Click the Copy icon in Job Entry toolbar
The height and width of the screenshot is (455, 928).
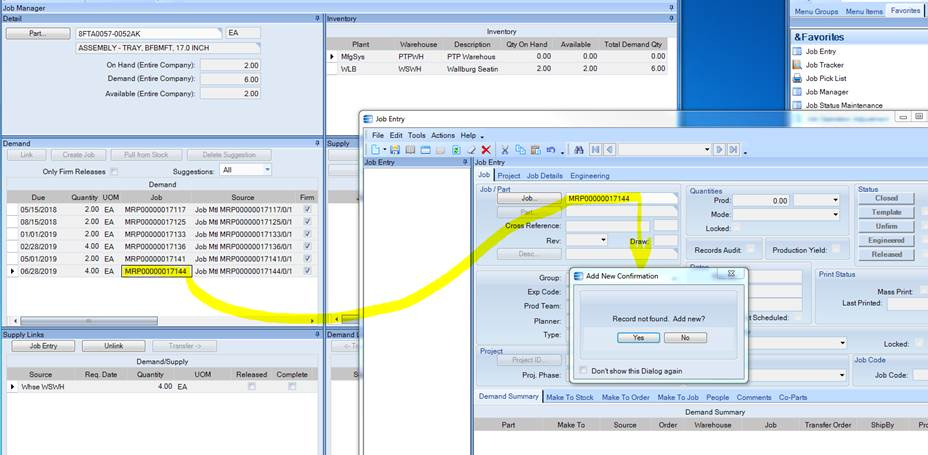pos(521,150)
